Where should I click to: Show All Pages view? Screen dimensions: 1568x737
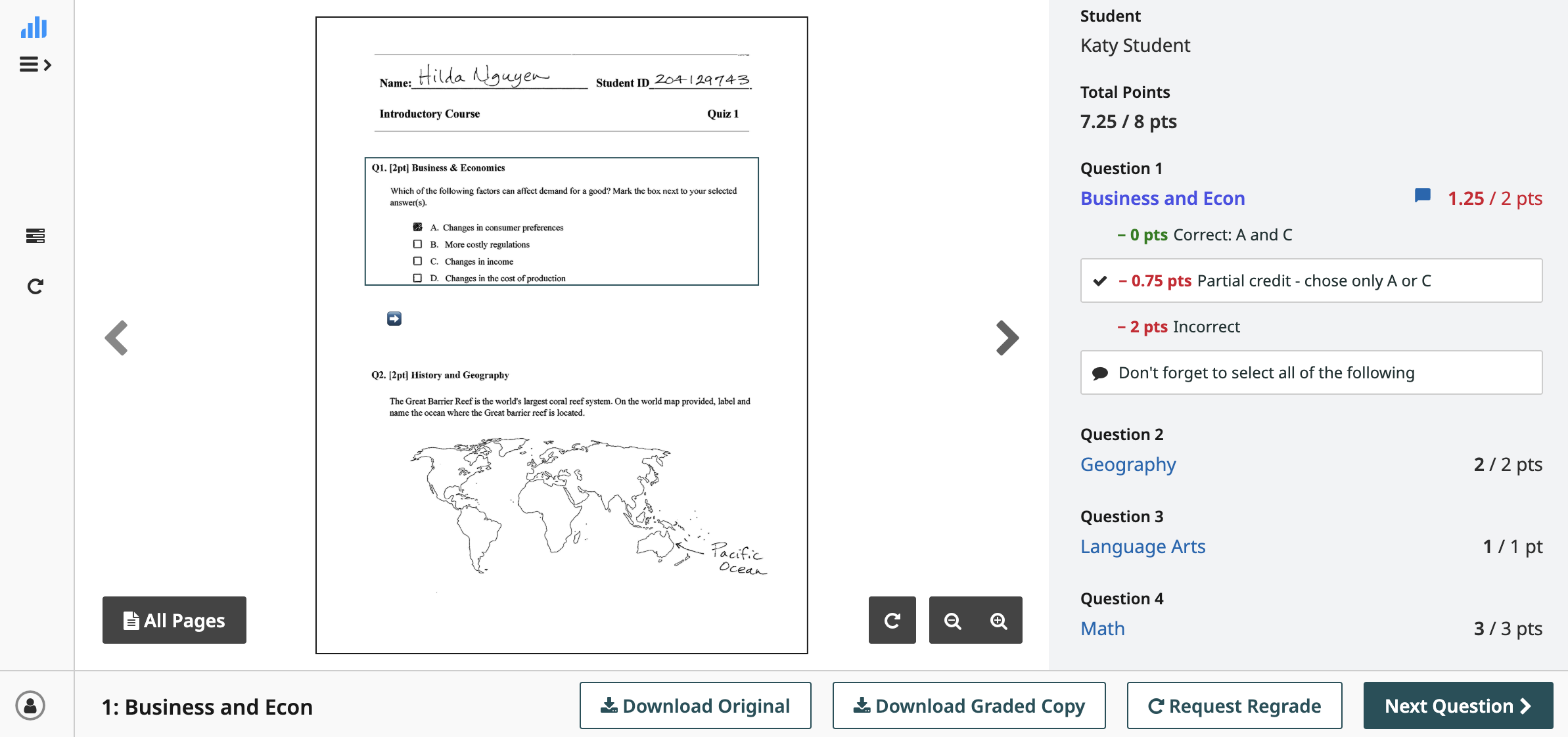(174, 620)
